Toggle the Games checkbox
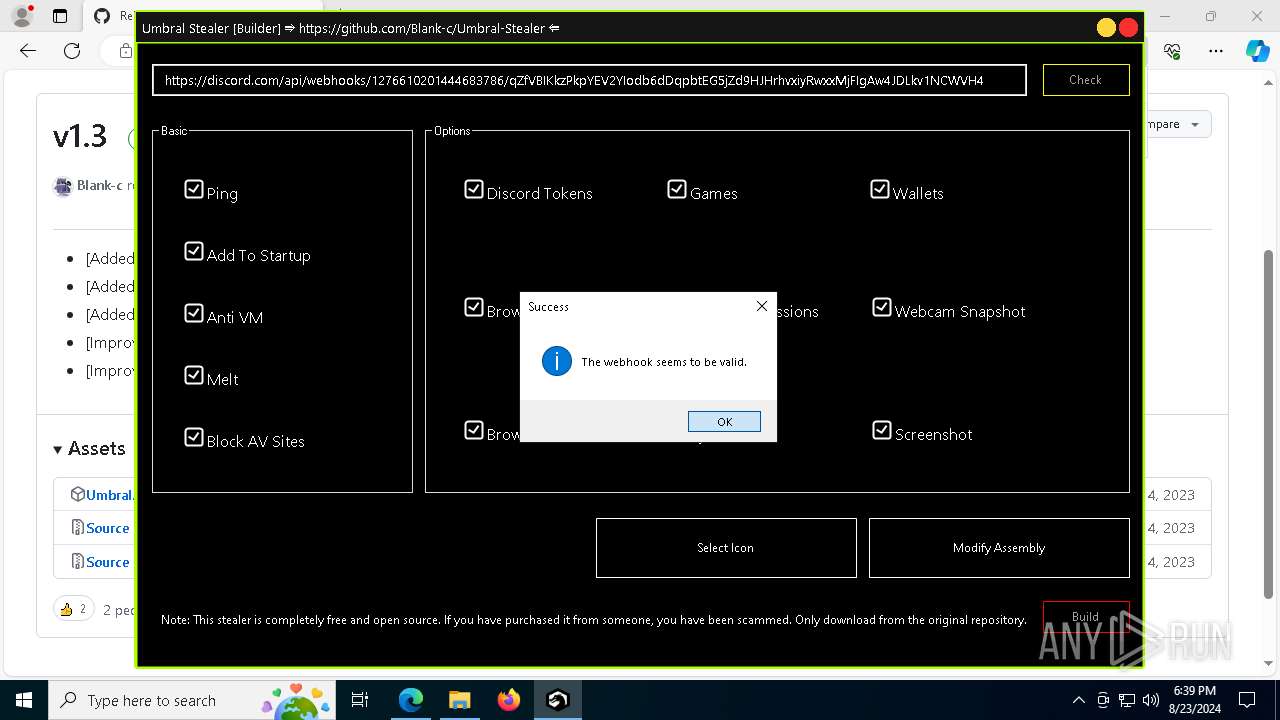Image resolution: width=1280 pixels, height=720 pixels. [x=677, y=189]
